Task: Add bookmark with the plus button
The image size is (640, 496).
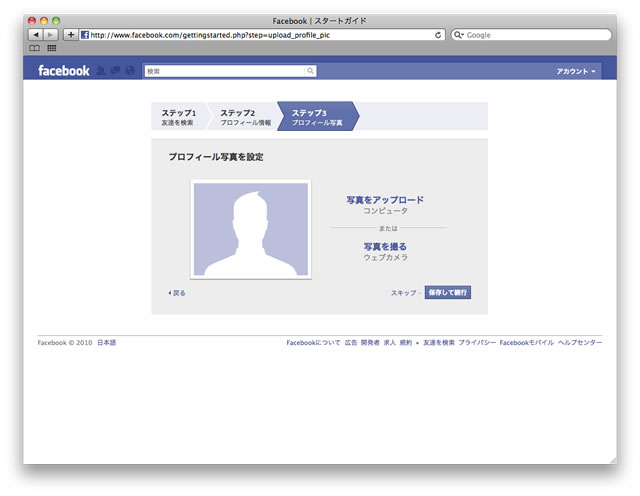Action: [71, 35]
